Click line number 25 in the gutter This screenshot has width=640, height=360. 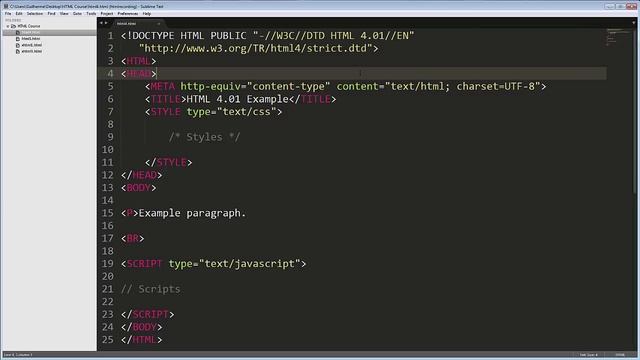[108, 340]
